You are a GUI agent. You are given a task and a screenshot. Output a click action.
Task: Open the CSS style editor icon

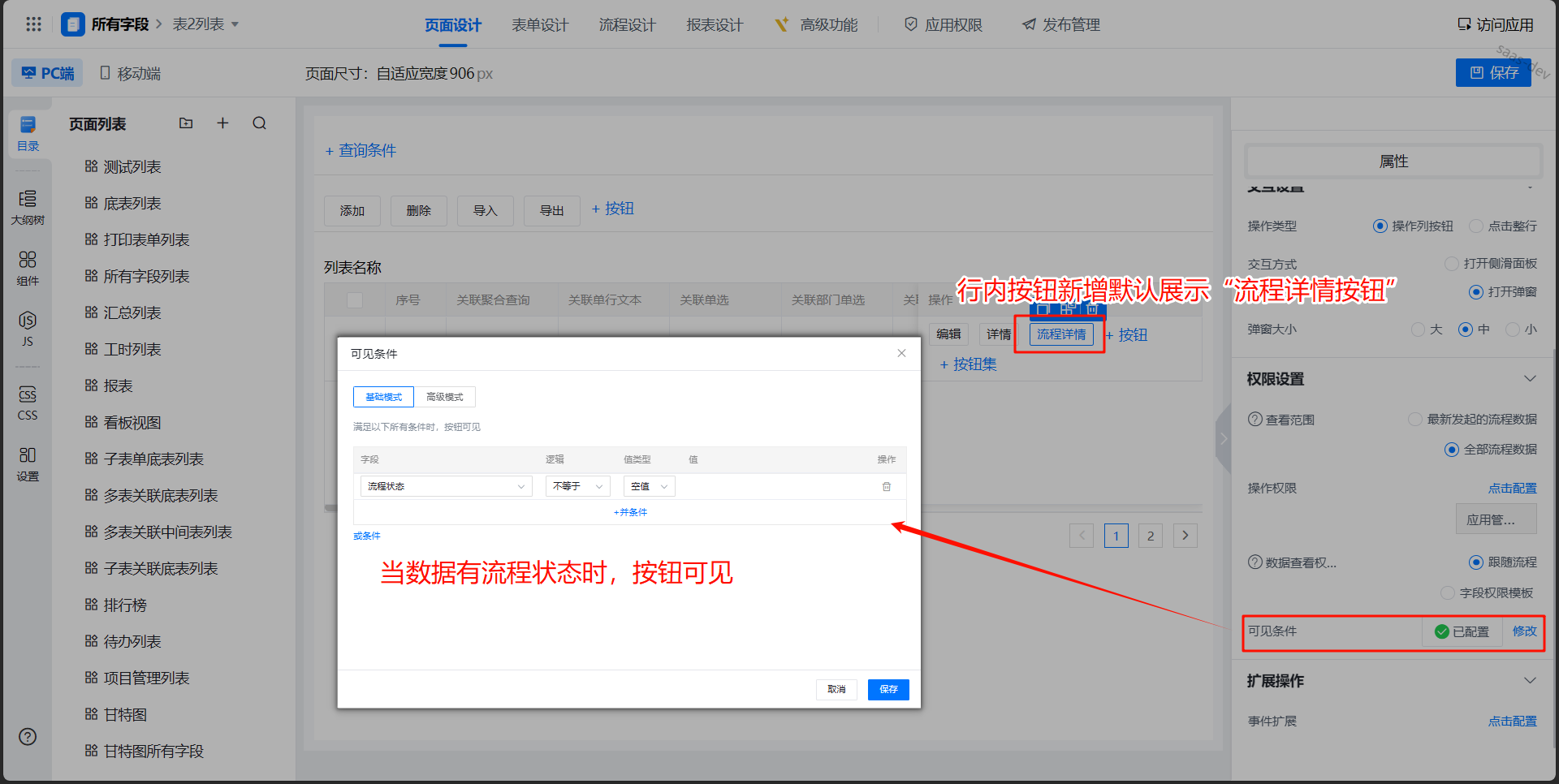click(x=28, y=403)
